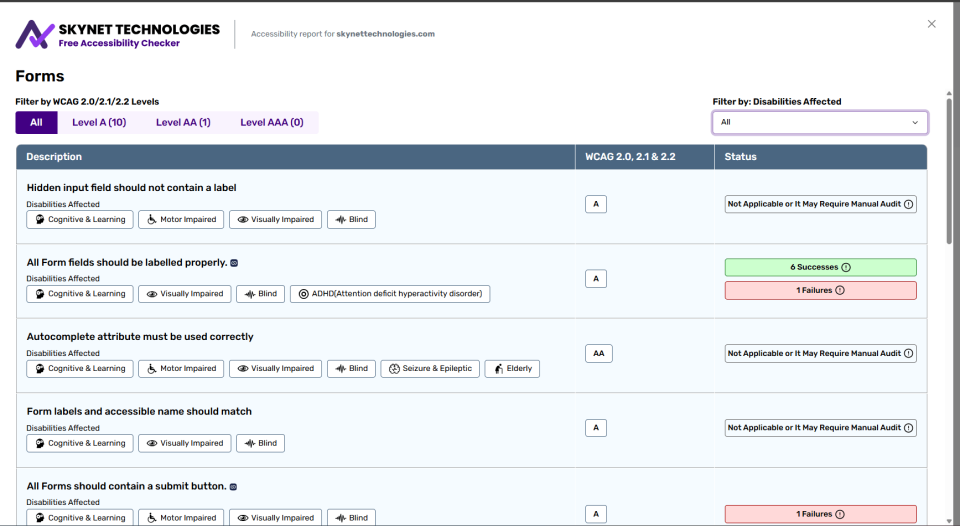This screenshot has height=526, width=960.
Task: Click the vertical scrollbar thumb on the right
Action: point(949,171)
